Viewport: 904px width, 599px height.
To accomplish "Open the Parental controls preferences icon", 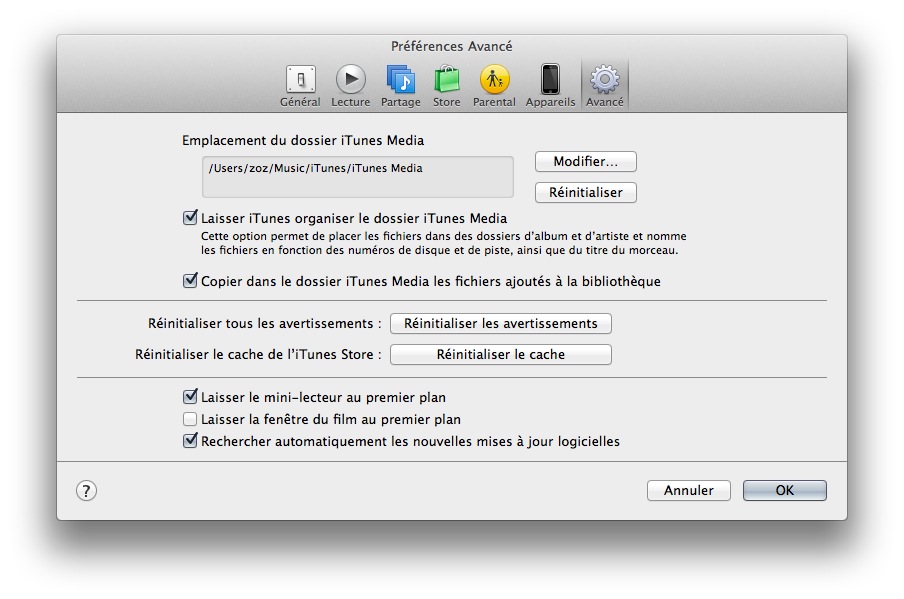I will tap(495, 80).
